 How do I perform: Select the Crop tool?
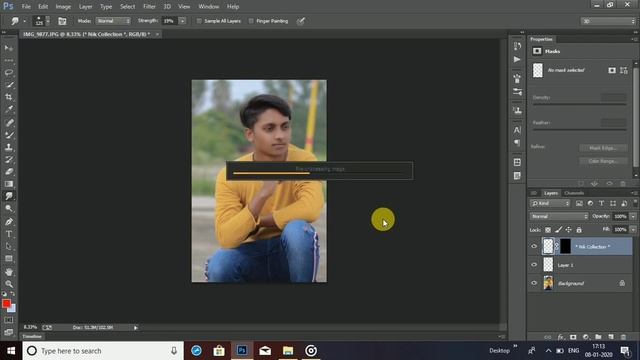click(x=9, y=97)
